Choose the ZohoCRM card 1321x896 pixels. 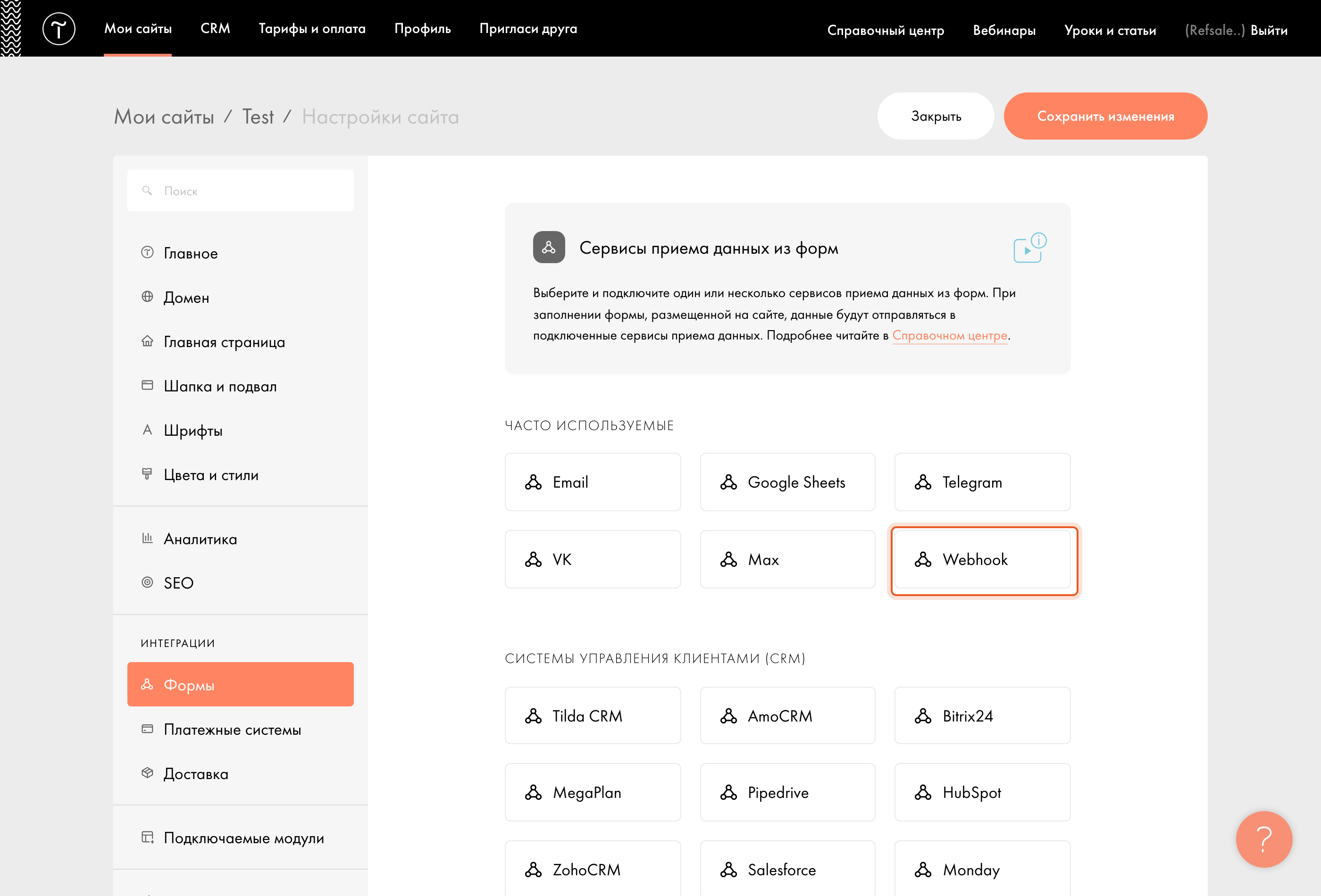(x=592, y=869)
